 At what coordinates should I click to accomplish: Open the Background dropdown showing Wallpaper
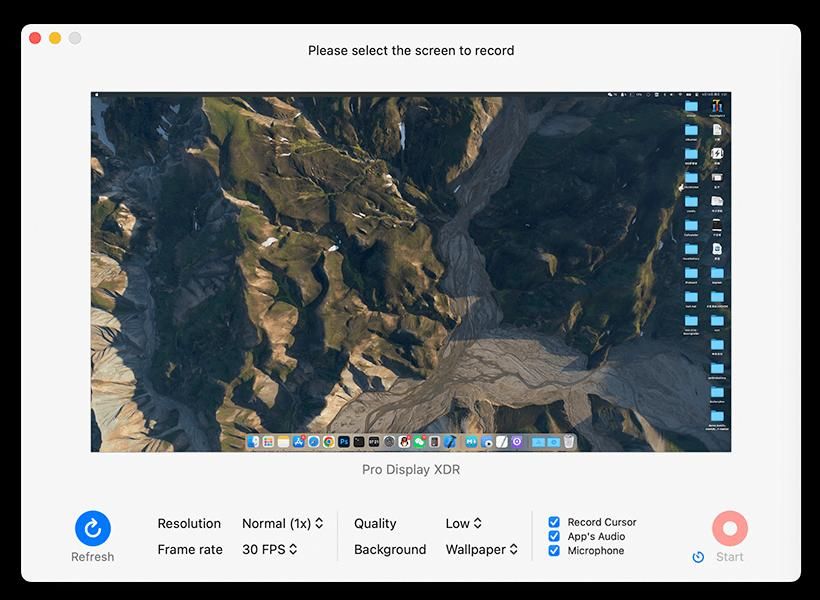pyautogui.click(x=482, y=549)
